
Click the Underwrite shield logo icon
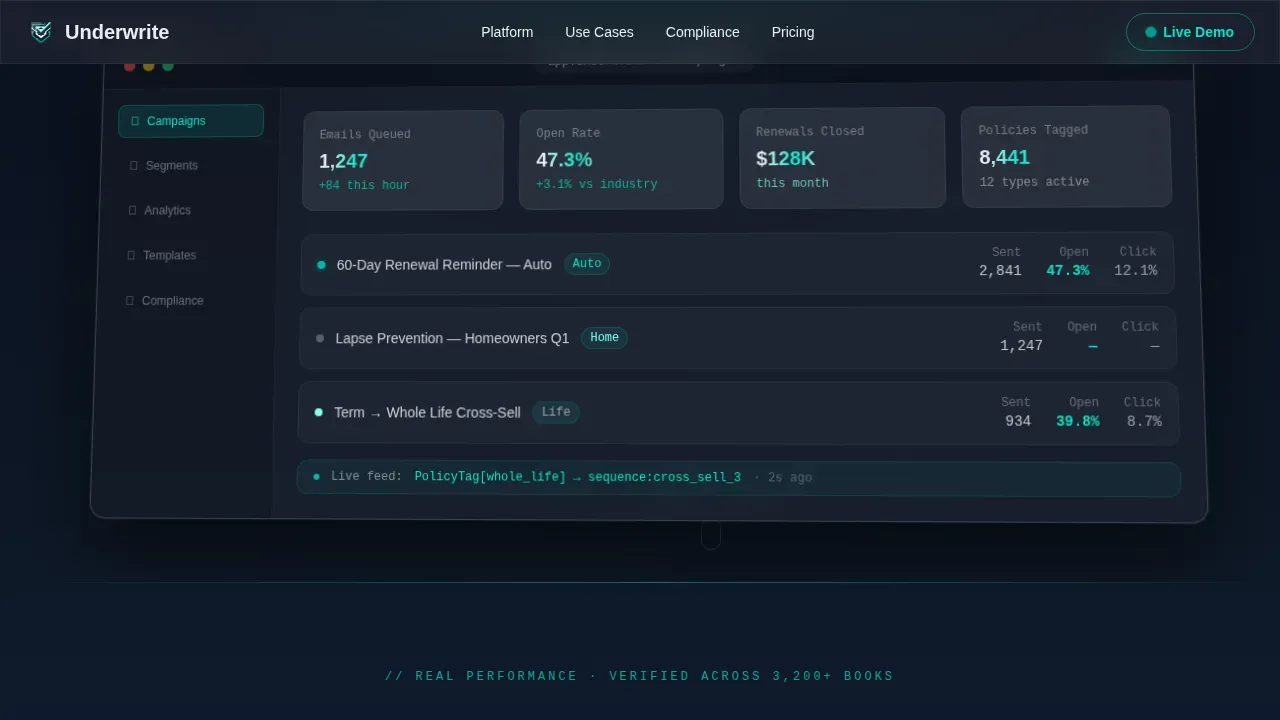pos(41,32)
